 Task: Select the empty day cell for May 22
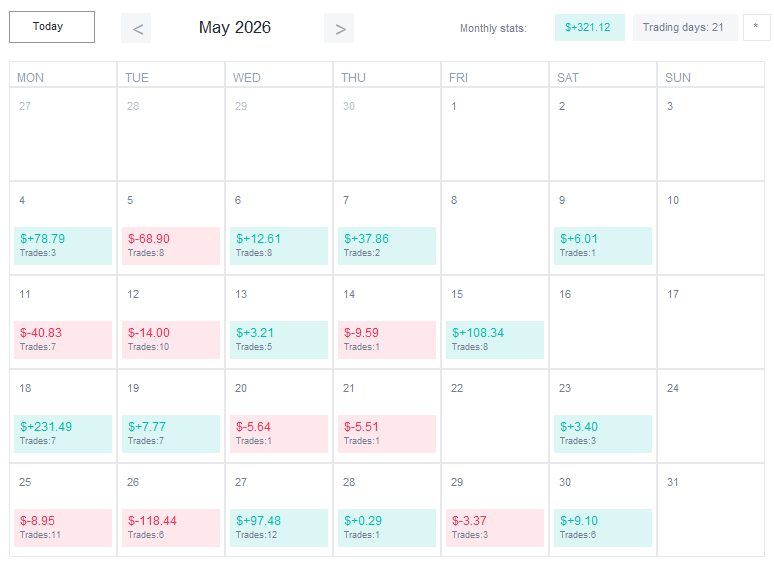point(495,416)
